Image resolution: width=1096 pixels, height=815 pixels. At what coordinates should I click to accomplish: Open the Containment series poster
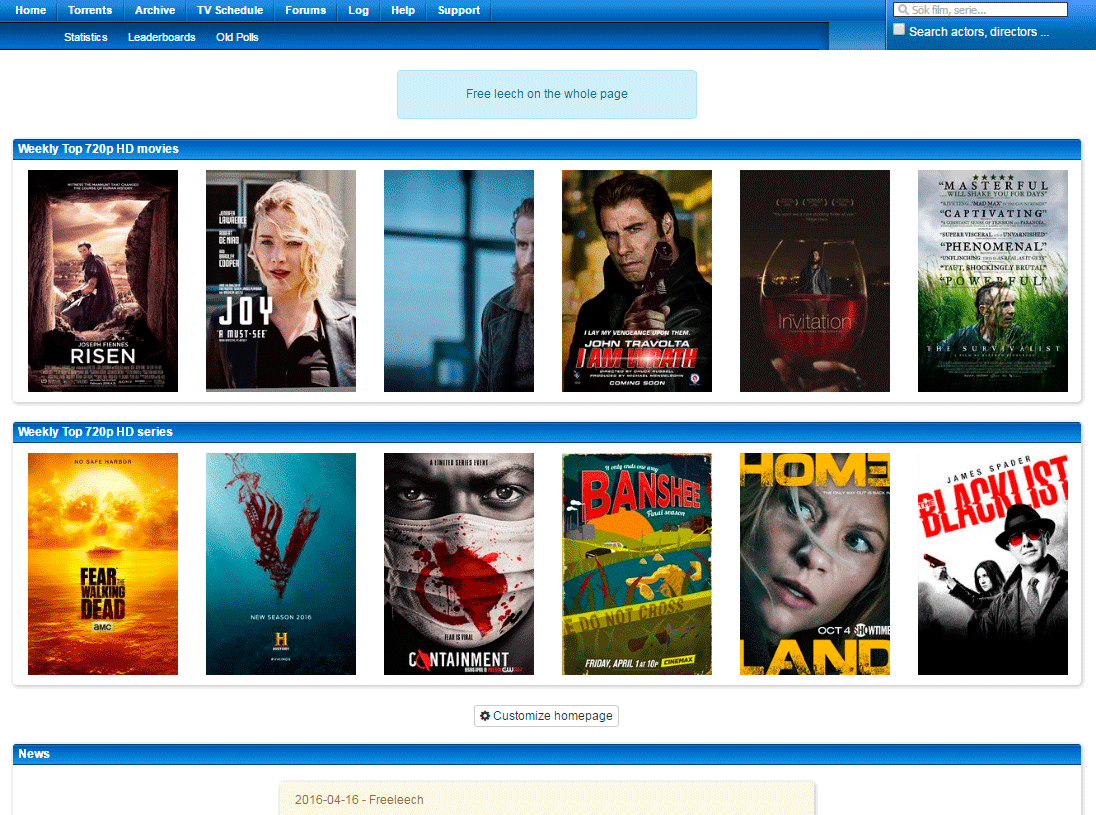pos(459,564)
